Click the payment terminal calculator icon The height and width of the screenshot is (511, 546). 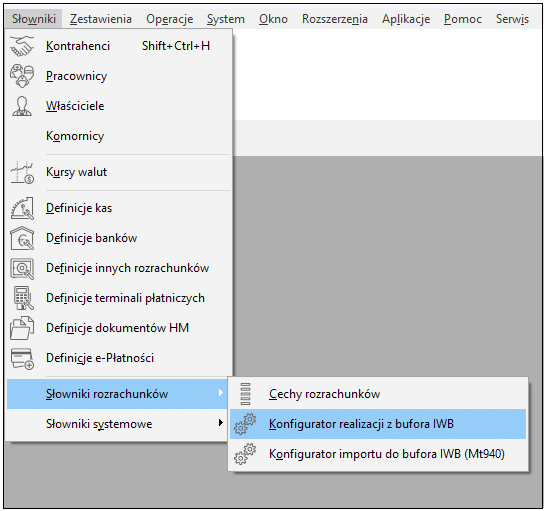point(23,298)
